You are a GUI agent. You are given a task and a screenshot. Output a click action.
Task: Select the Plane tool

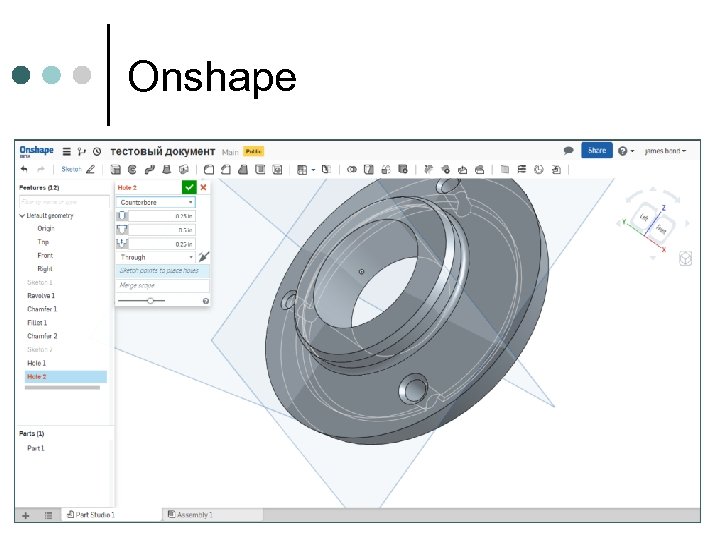[x=505, y=170]
